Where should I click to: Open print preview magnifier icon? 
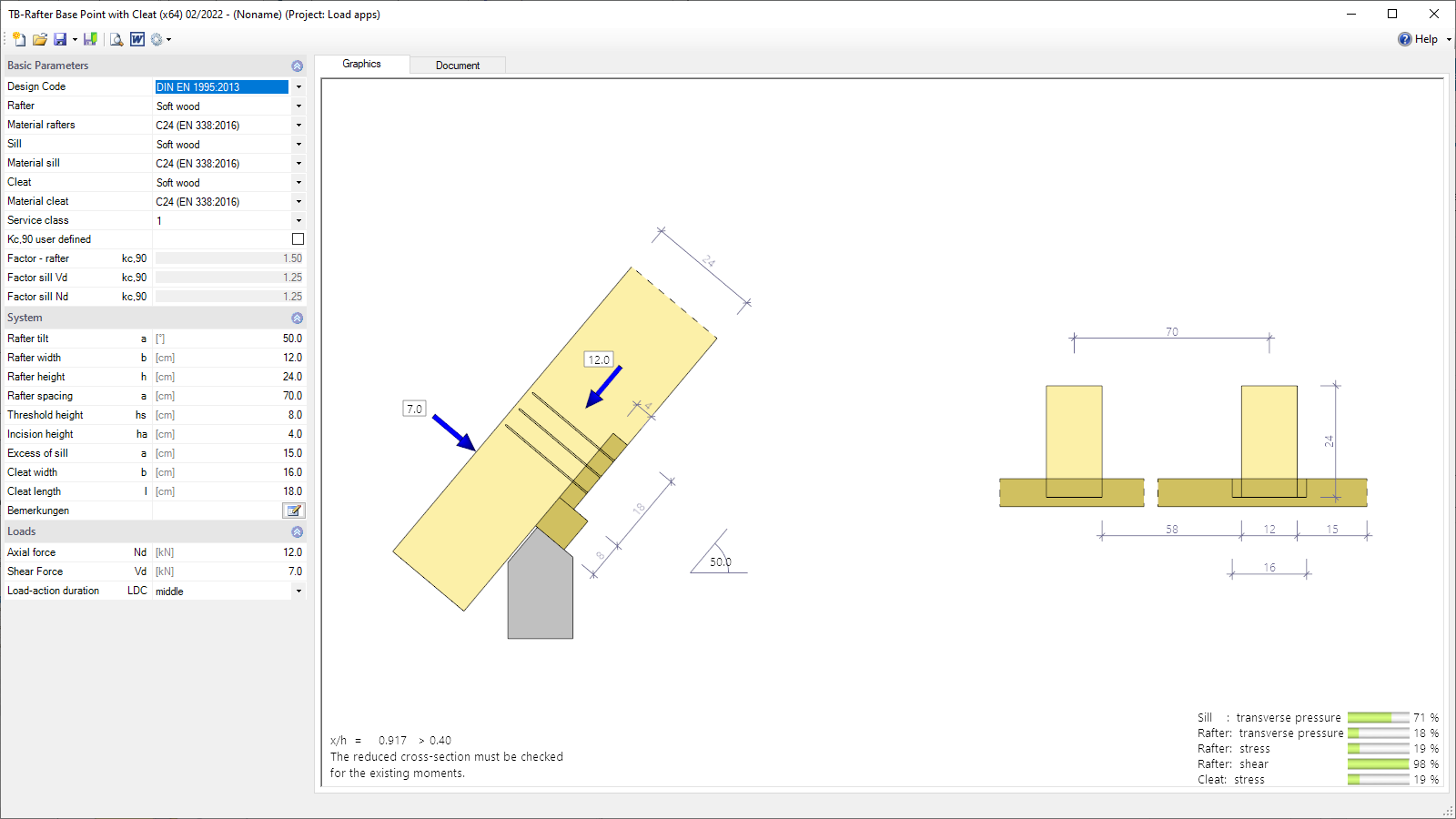[x=116, y=39]
